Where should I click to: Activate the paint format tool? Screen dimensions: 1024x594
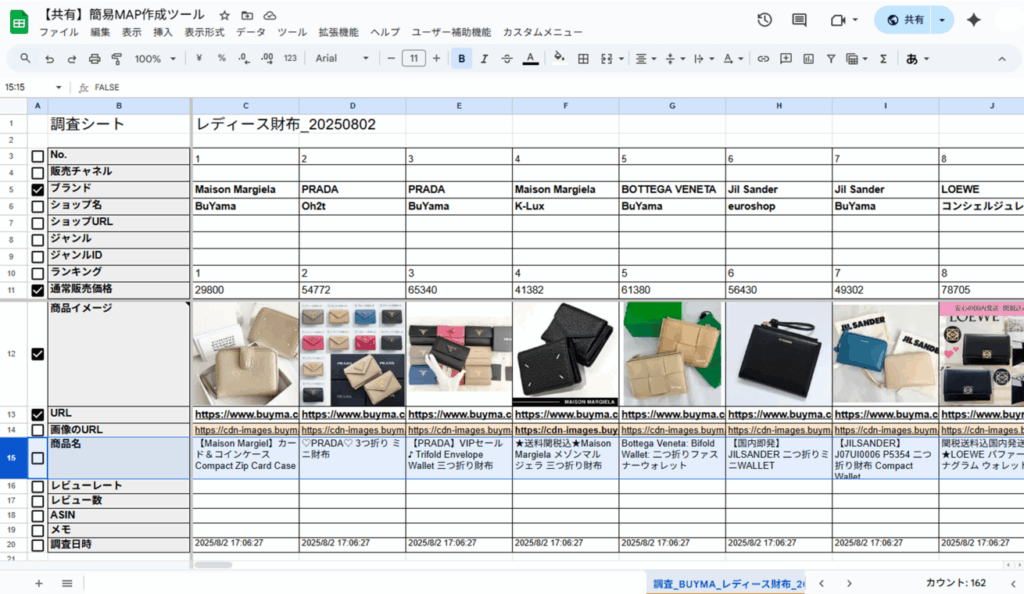pos(117,59)
